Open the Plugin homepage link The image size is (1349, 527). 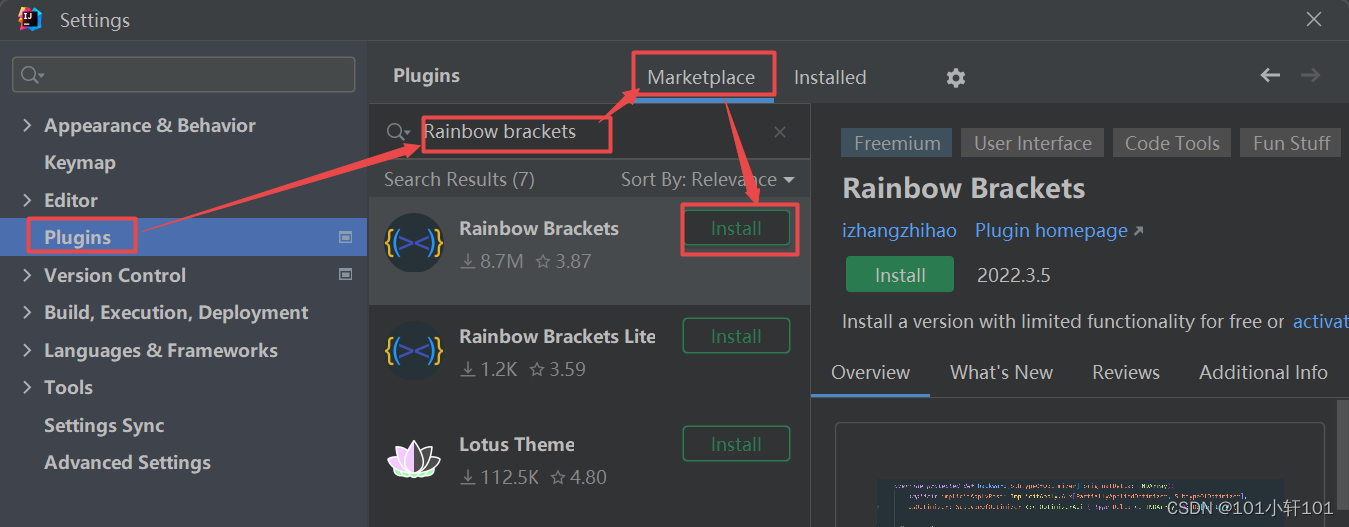click(x=1058, y=231)
